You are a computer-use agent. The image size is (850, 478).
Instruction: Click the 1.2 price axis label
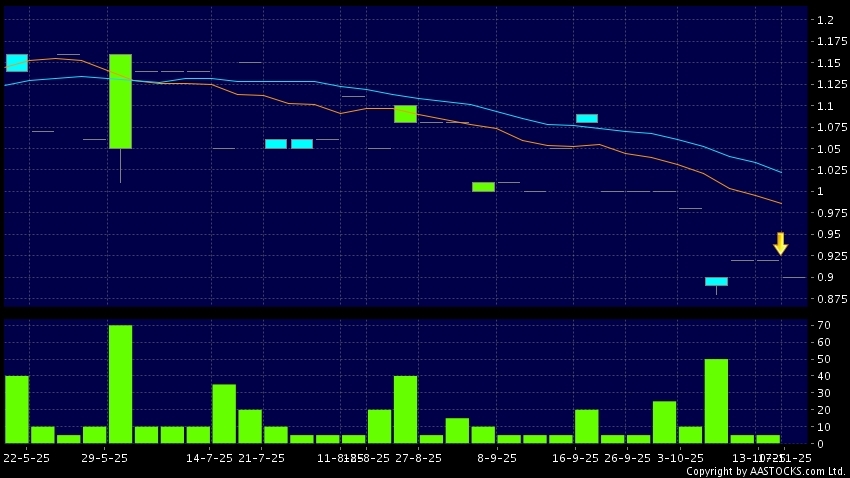825,20
